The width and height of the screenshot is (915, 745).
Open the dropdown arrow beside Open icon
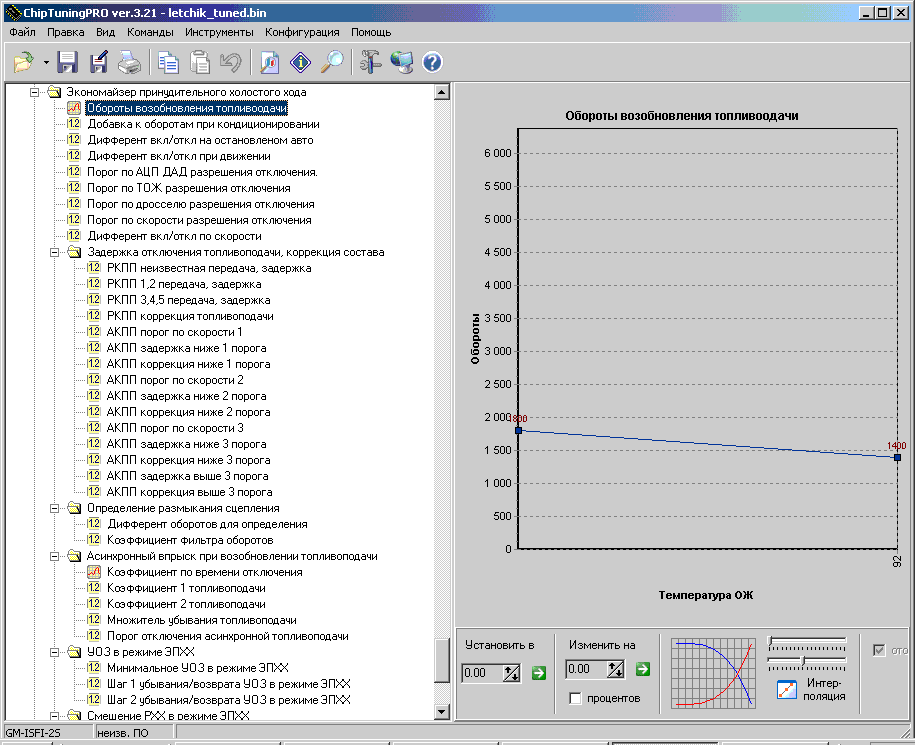click(47, 63)
